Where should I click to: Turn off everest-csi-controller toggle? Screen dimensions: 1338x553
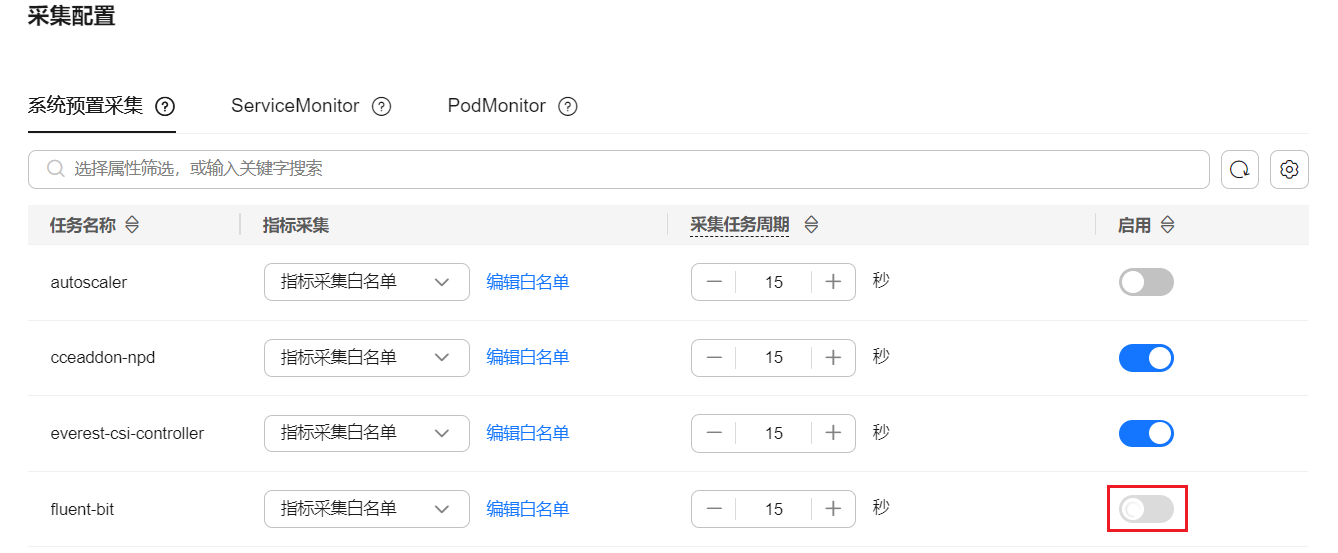tap(1146, 433)
